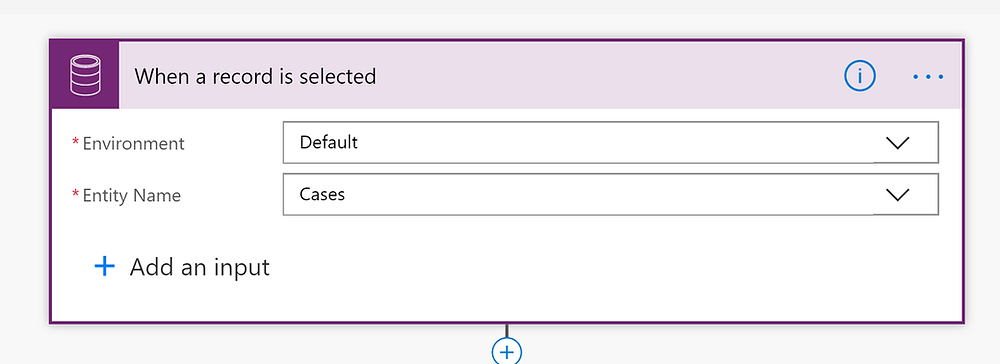Click the purple database connector icon
Viewport: 1000px width, 364px height.
[x=85, y=76]
